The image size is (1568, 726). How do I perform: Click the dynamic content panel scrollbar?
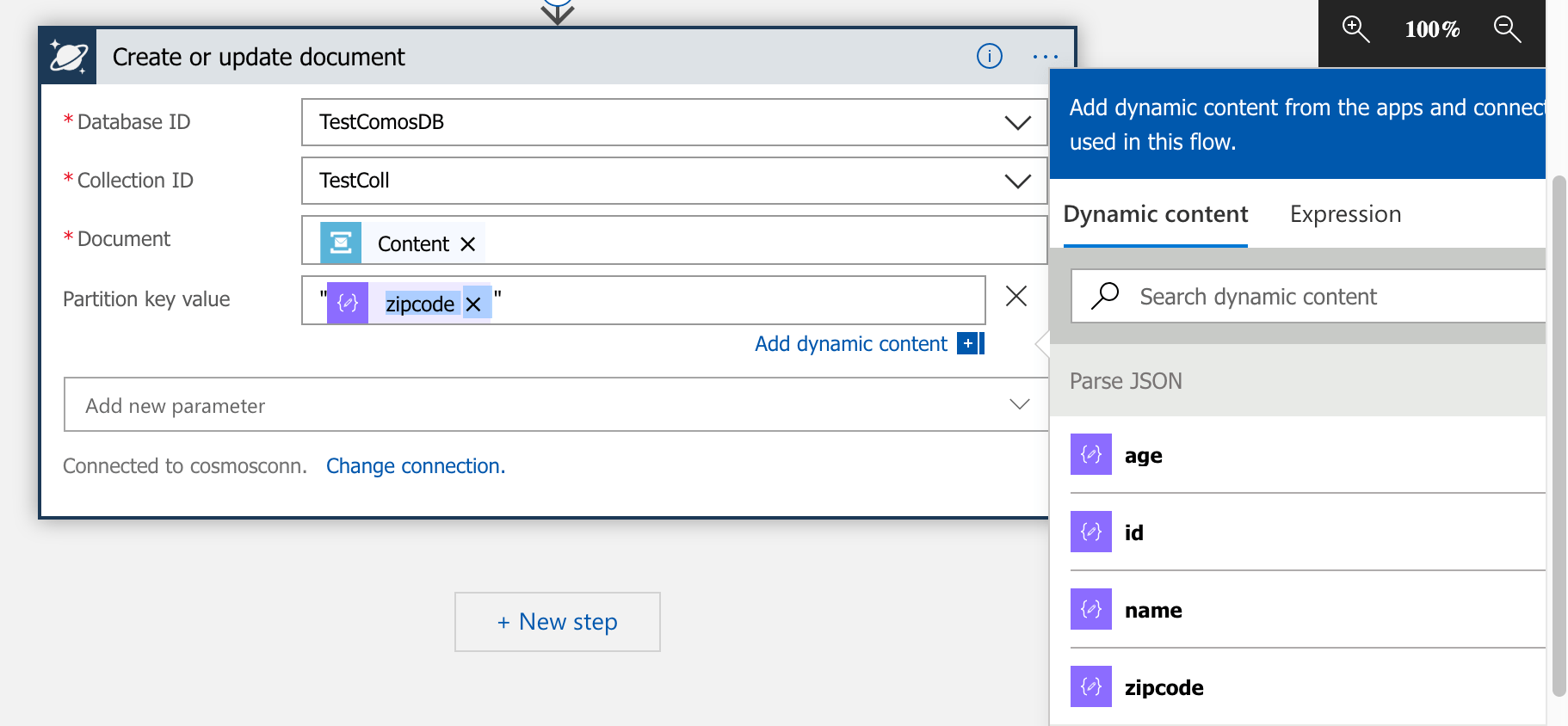(x=1559, y=435)
